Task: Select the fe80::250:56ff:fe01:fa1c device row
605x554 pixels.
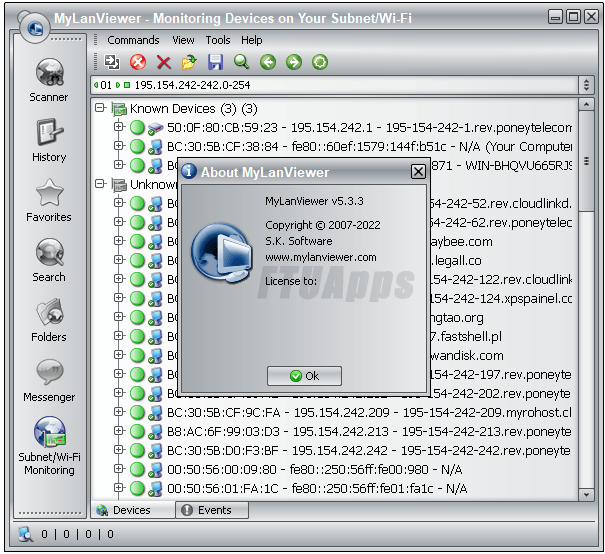Action: (x=317, y=489)
